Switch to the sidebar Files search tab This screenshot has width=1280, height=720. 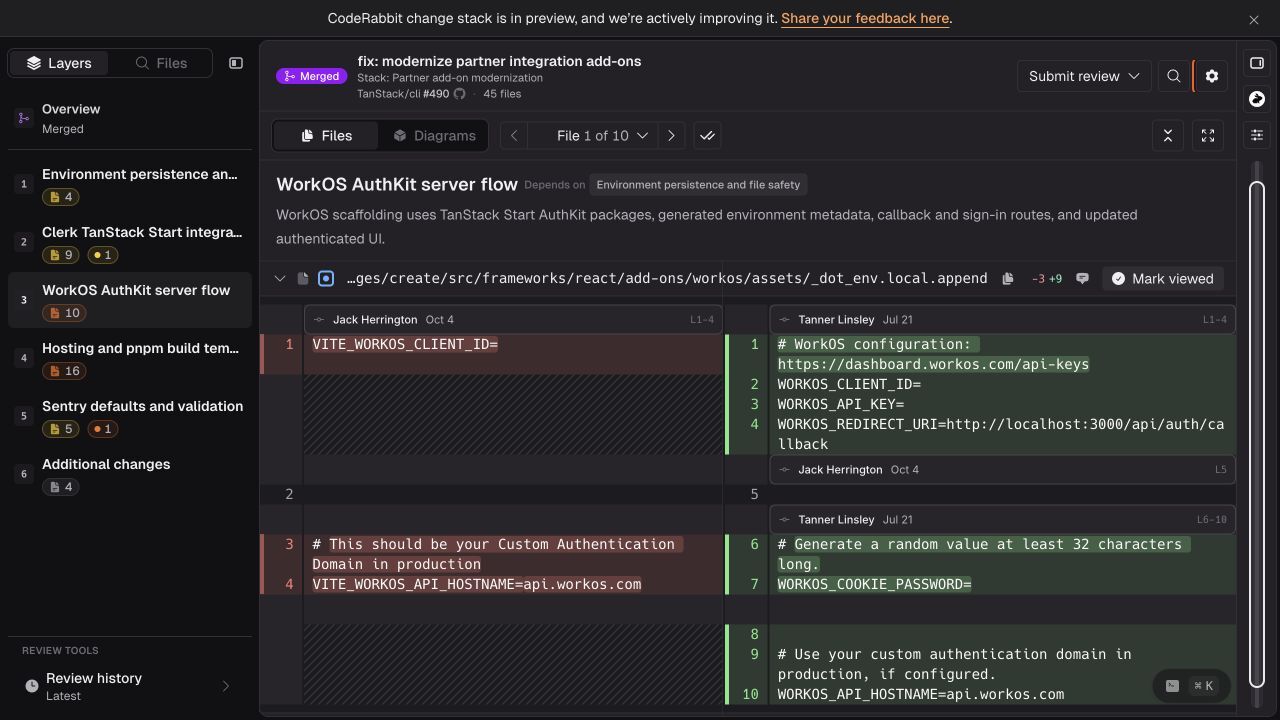coord(161,63)
